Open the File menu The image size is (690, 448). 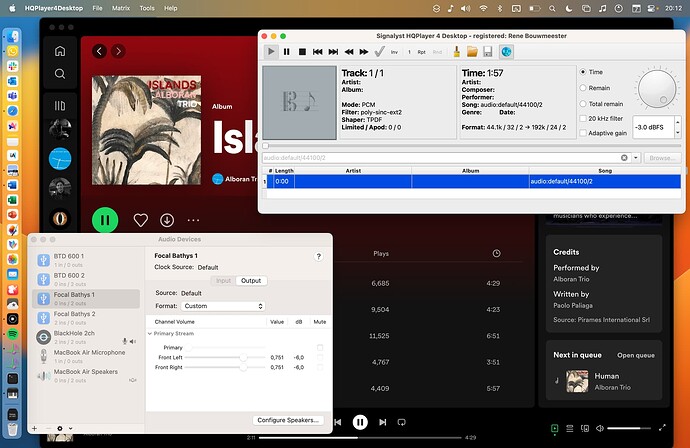pos(97,8)
